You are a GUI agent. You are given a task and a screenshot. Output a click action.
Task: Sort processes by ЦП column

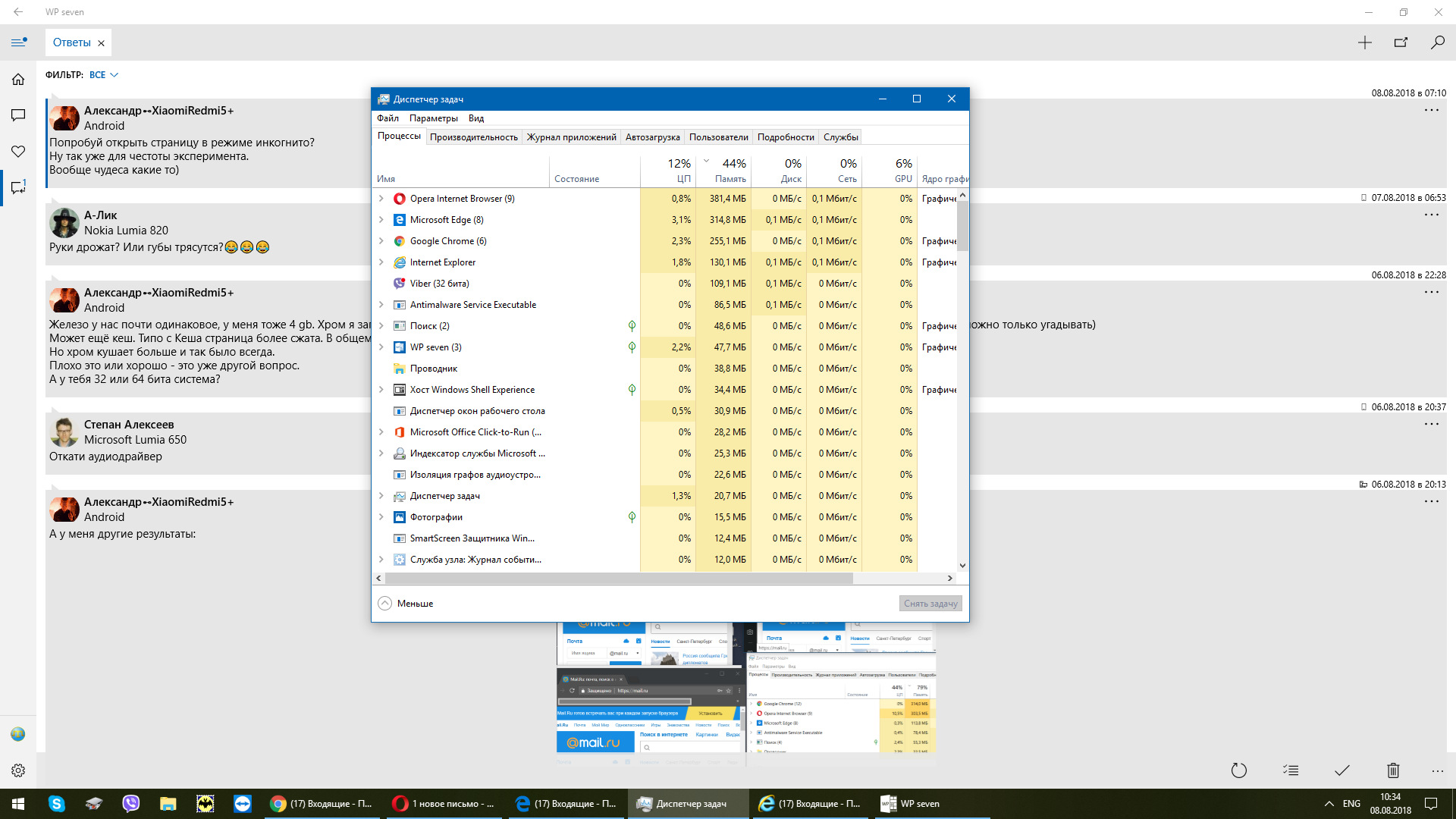coord(668,171)
